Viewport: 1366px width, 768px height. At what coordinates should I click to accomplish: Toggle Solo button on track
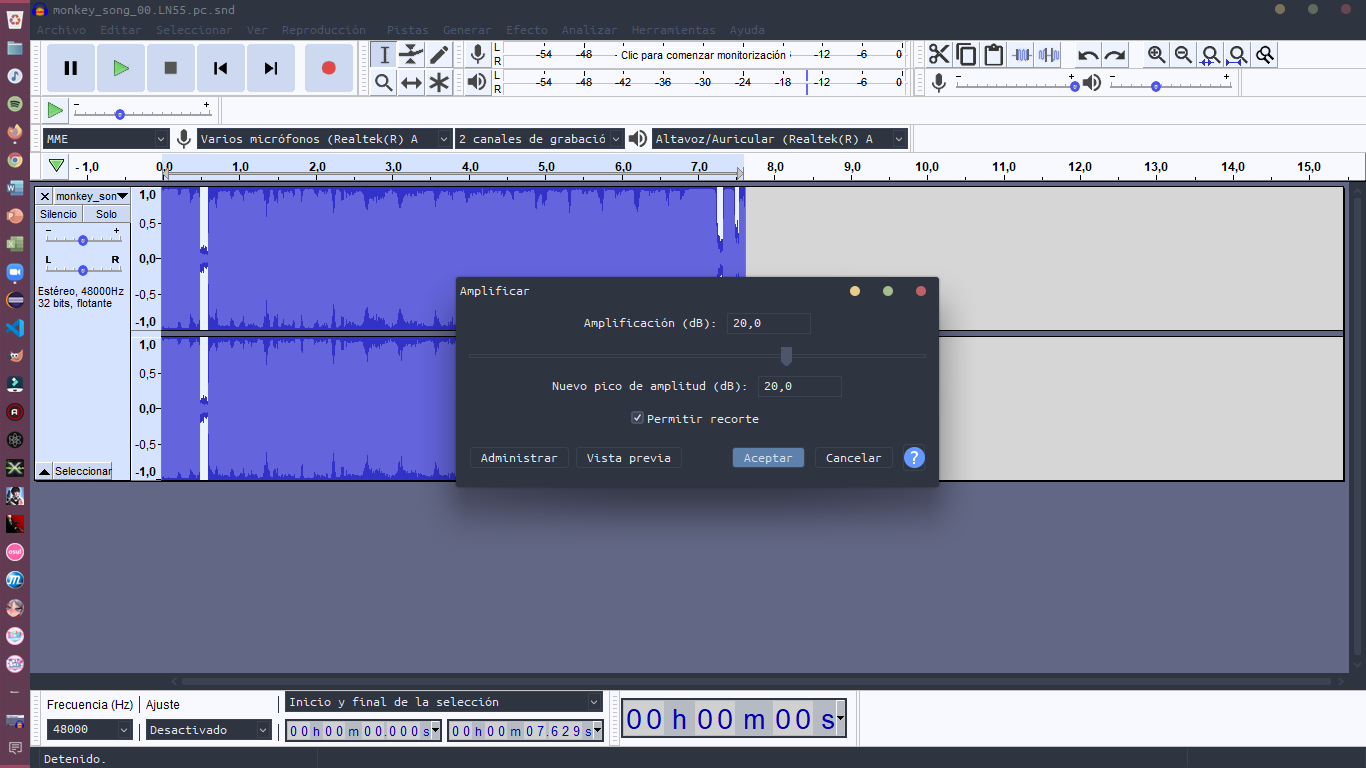coord(106,214)
